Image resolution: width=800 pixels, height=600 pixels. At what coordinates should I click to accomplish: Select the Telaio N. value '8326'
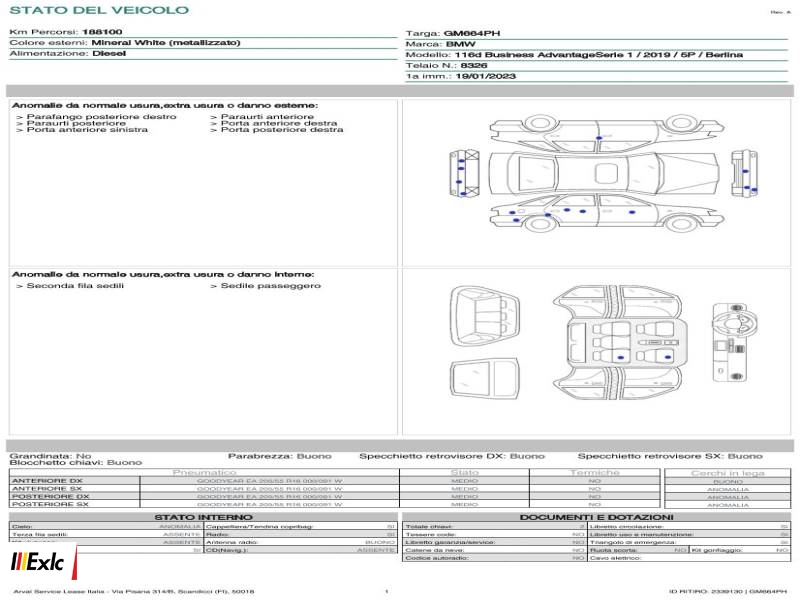473,65
